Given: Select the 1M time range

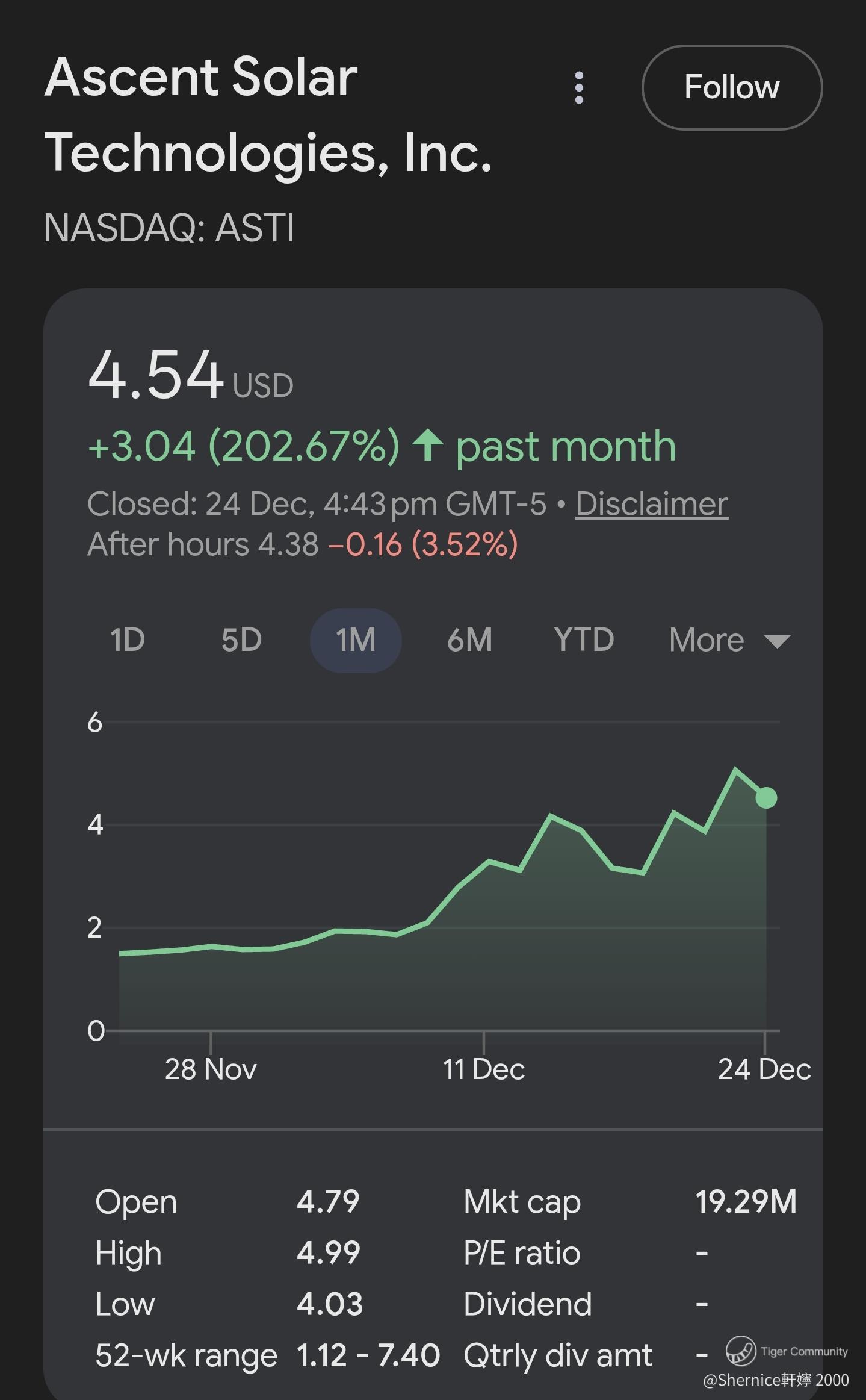Looking at the screenshot, I should [x=356, y=640].
